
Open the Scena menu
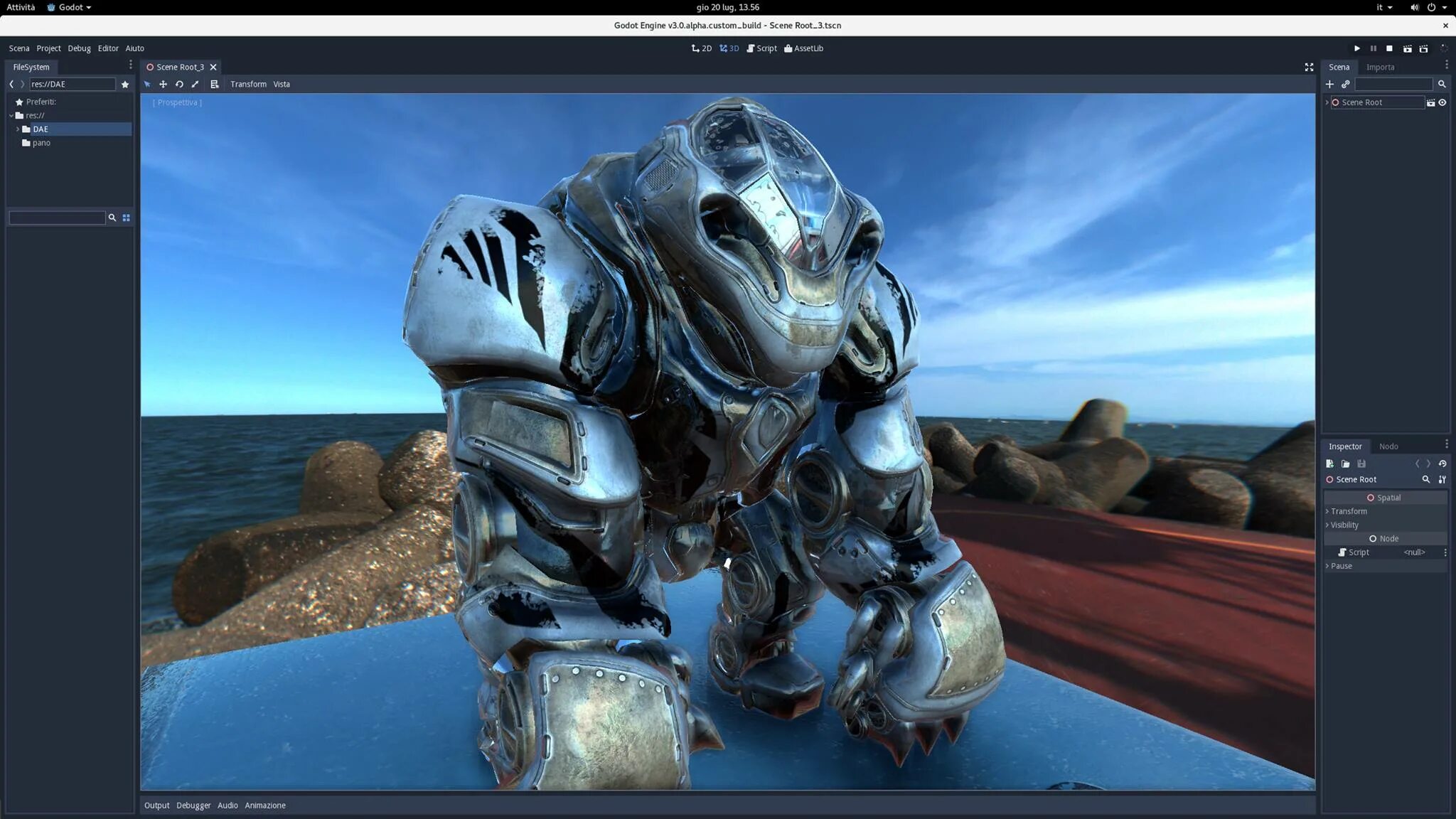(x=19, y=48)
